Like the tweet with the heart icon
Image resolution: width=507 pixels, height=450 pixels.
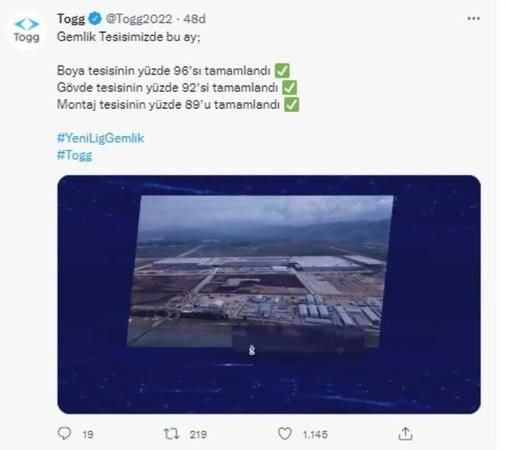[285, 434]
